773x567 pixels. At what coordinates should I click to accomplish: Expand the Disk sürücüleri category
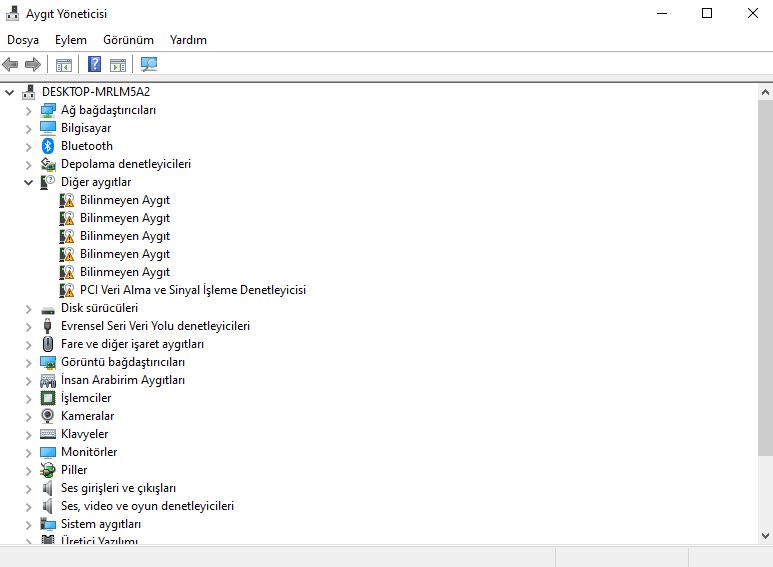29,309
